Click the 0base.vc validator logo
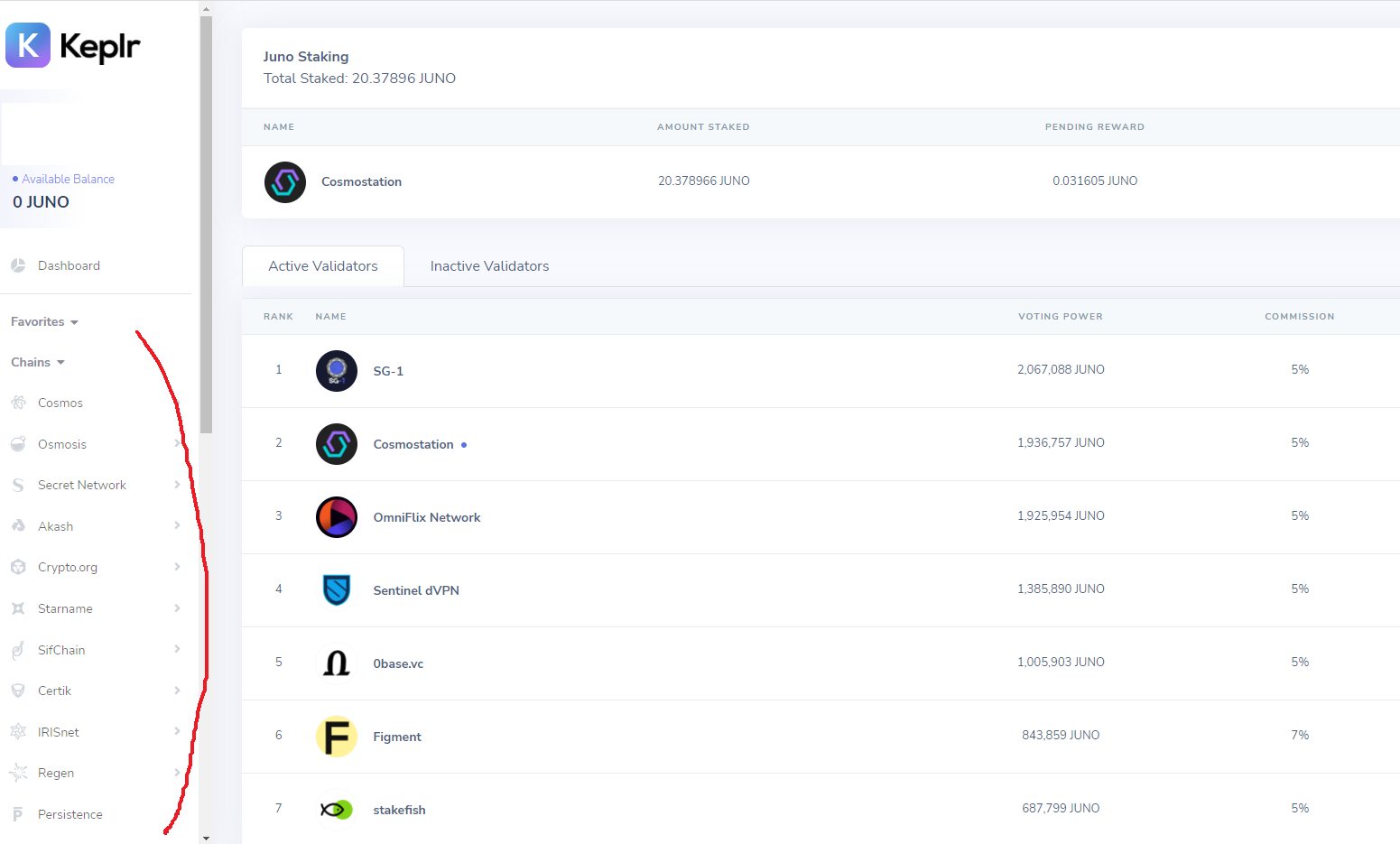Image resolution: width=1400 pixels, height=844 pixels. [x=337, y=663]
